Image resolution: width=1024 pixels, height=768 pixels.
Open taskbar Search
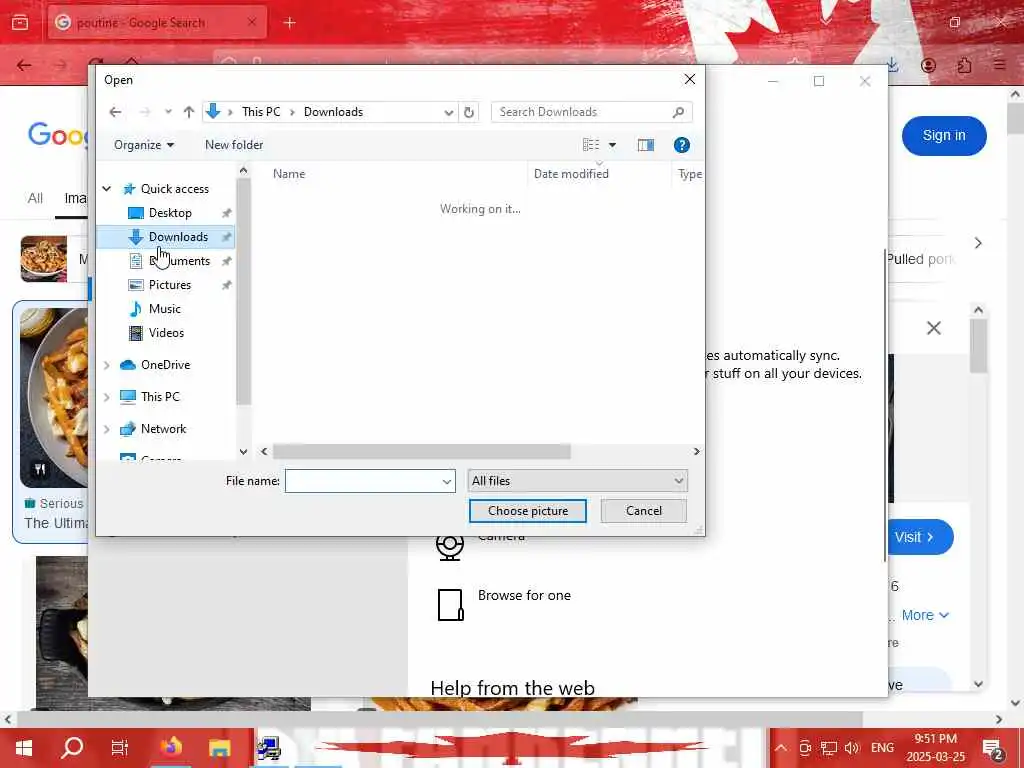pos(72,748)
